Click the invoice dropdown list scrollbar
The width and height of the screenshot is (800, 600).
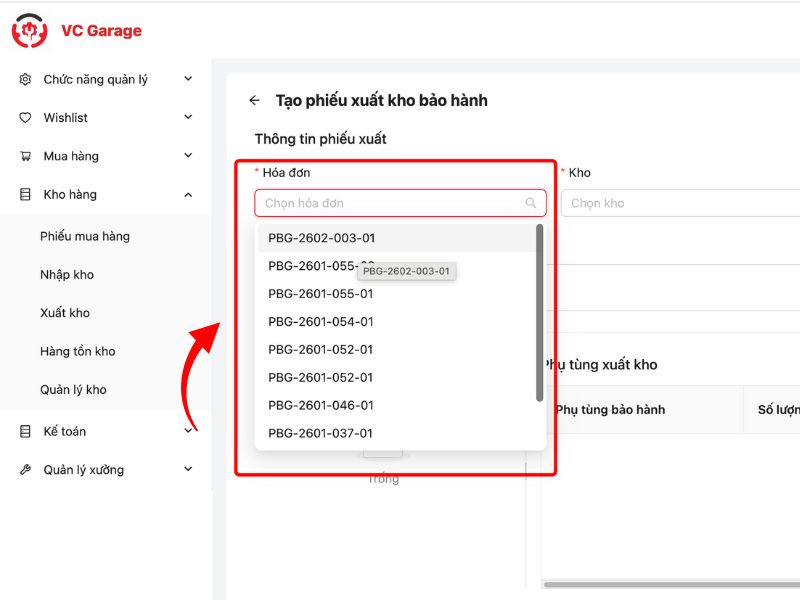(x=540, y=312)
